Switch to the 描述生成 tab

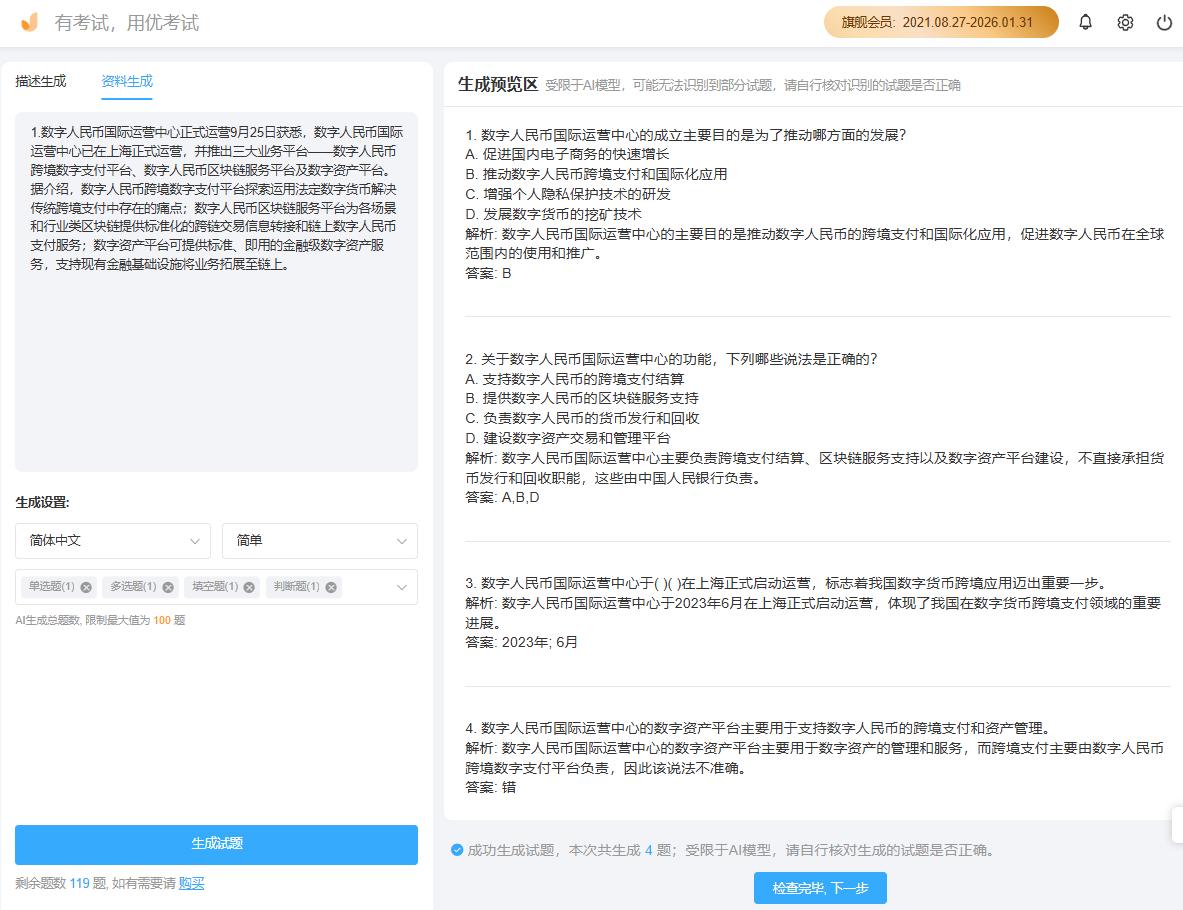(x=40, y=82)
